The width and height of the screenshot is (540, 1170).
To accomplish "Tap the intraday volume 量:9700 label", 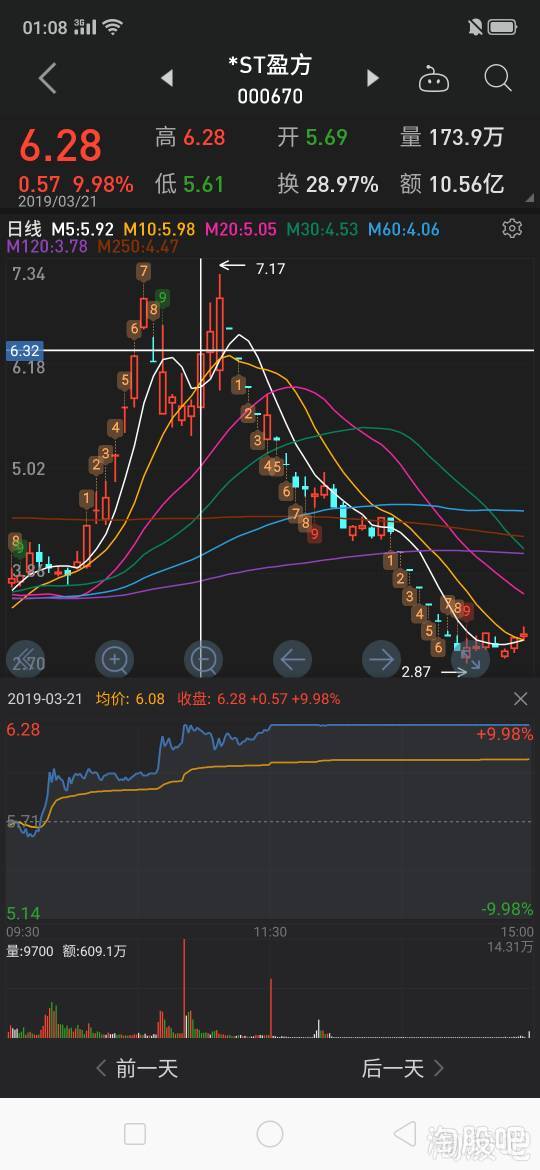I will click(x=30, y=951).
